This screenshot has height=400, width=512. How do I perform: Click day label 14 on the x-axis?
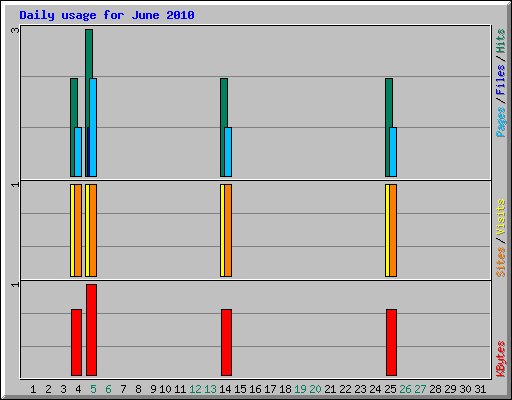tap(225, 389)
